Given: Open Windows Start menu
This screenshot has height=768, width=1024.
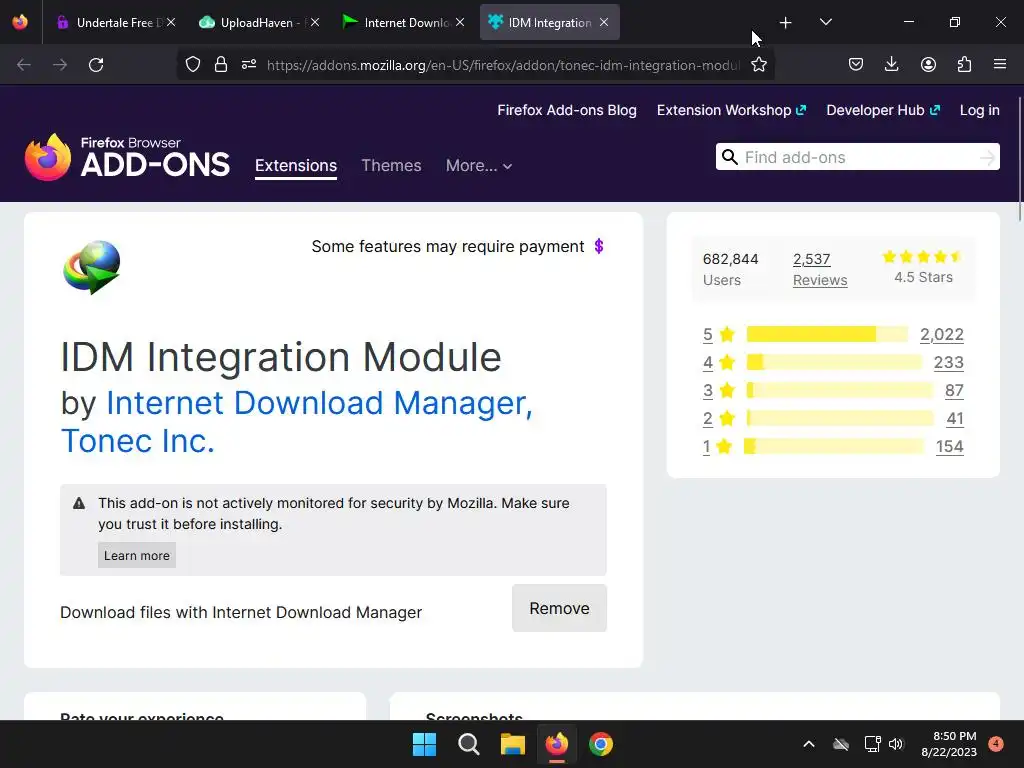Looking at the screenshot, I should pos(424,744).
